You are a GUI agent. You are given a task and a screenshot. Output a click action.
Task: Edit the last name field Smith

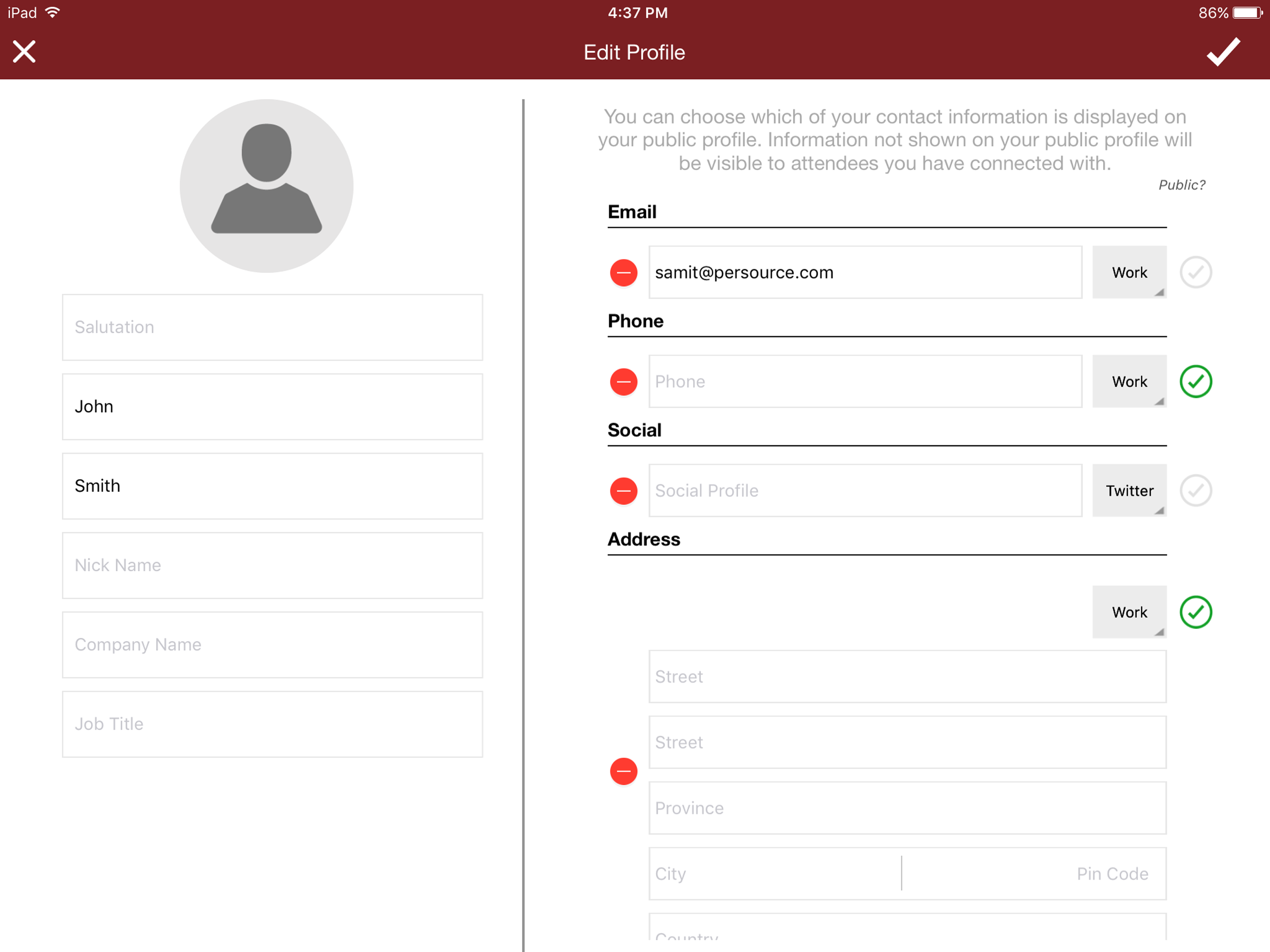[272, 486]
